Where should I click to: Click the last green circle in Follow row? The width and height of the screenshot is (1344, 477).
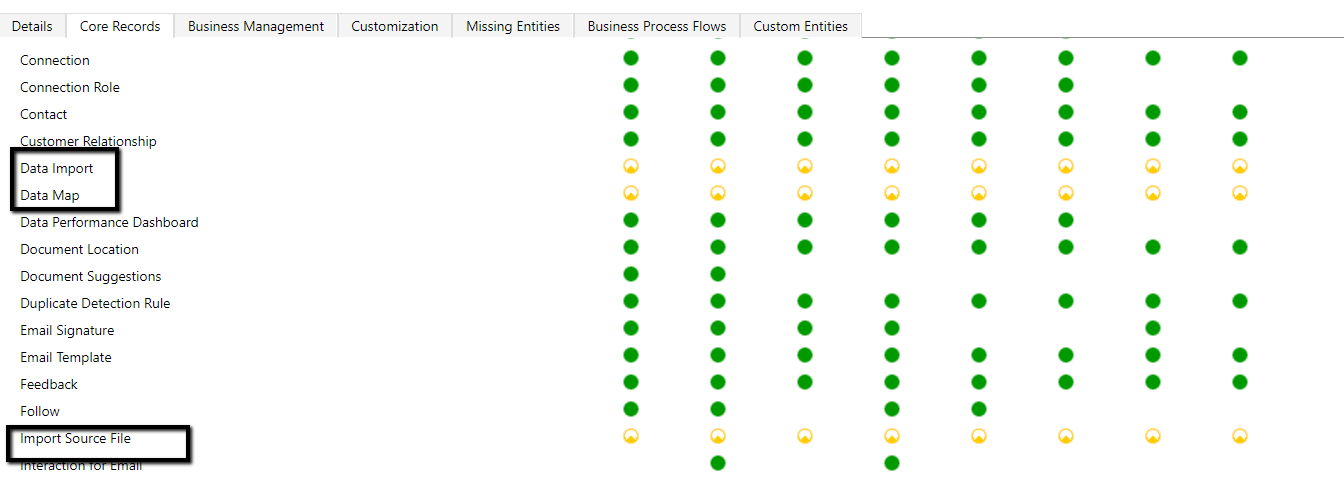click(979, 409)
